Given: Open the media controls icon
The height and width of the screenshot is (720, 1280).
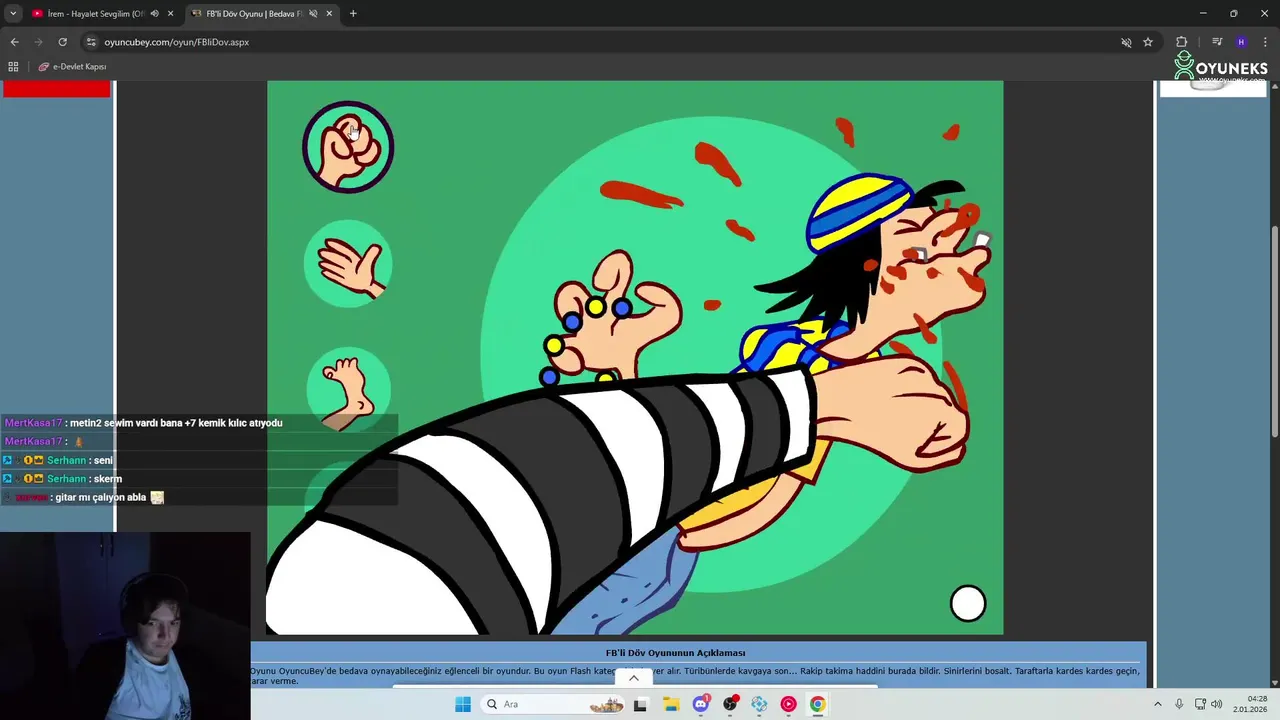Looking at the screenshot, I should point(1217,42).
